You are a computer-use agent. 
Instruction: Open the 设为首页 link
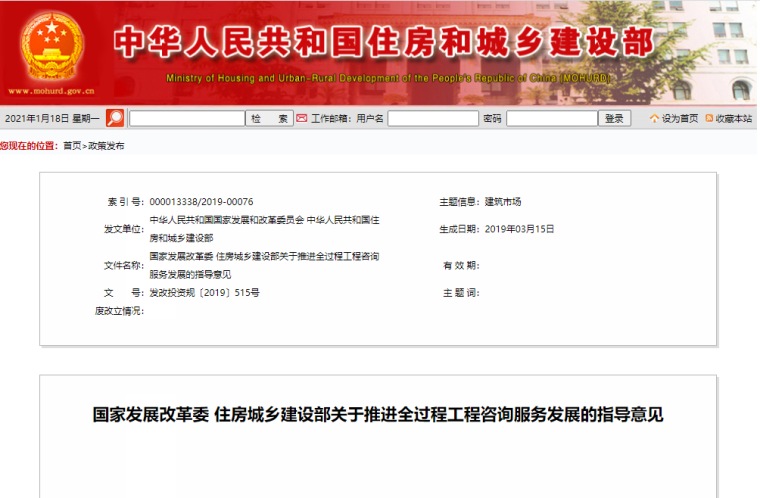coord(680,118)
